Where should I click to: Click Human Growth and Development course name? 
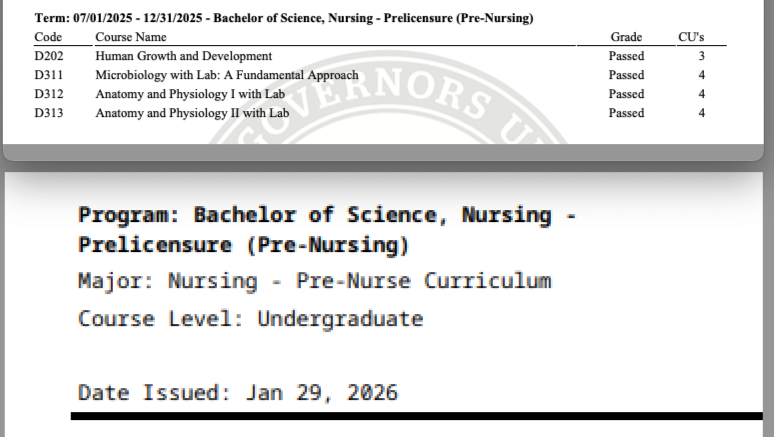[x=183, y=56]
